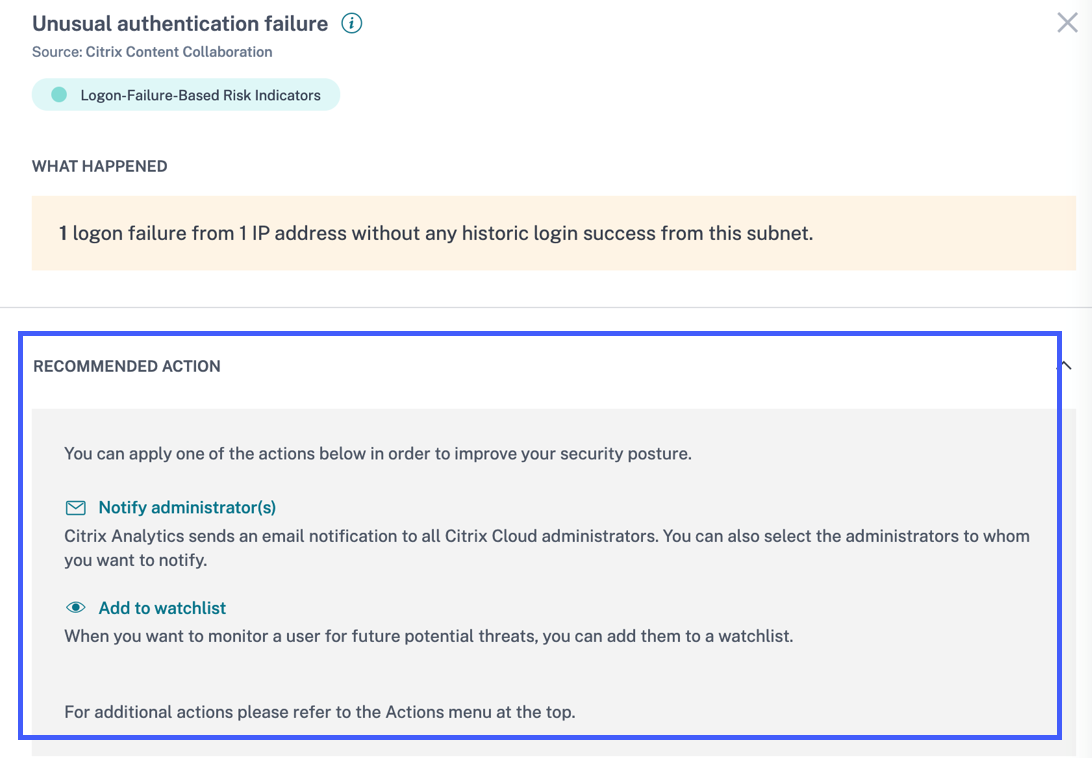Image resolution: width=1092 pixels, height=758 pixels.
Task: Click the envelope icon for notifying administrators
Action: tap(75, 508)
